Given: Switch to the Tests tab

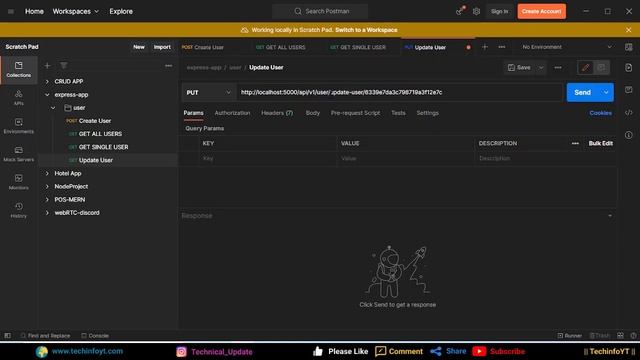Looking at the screenshot, I should click(x=398, y=113).
